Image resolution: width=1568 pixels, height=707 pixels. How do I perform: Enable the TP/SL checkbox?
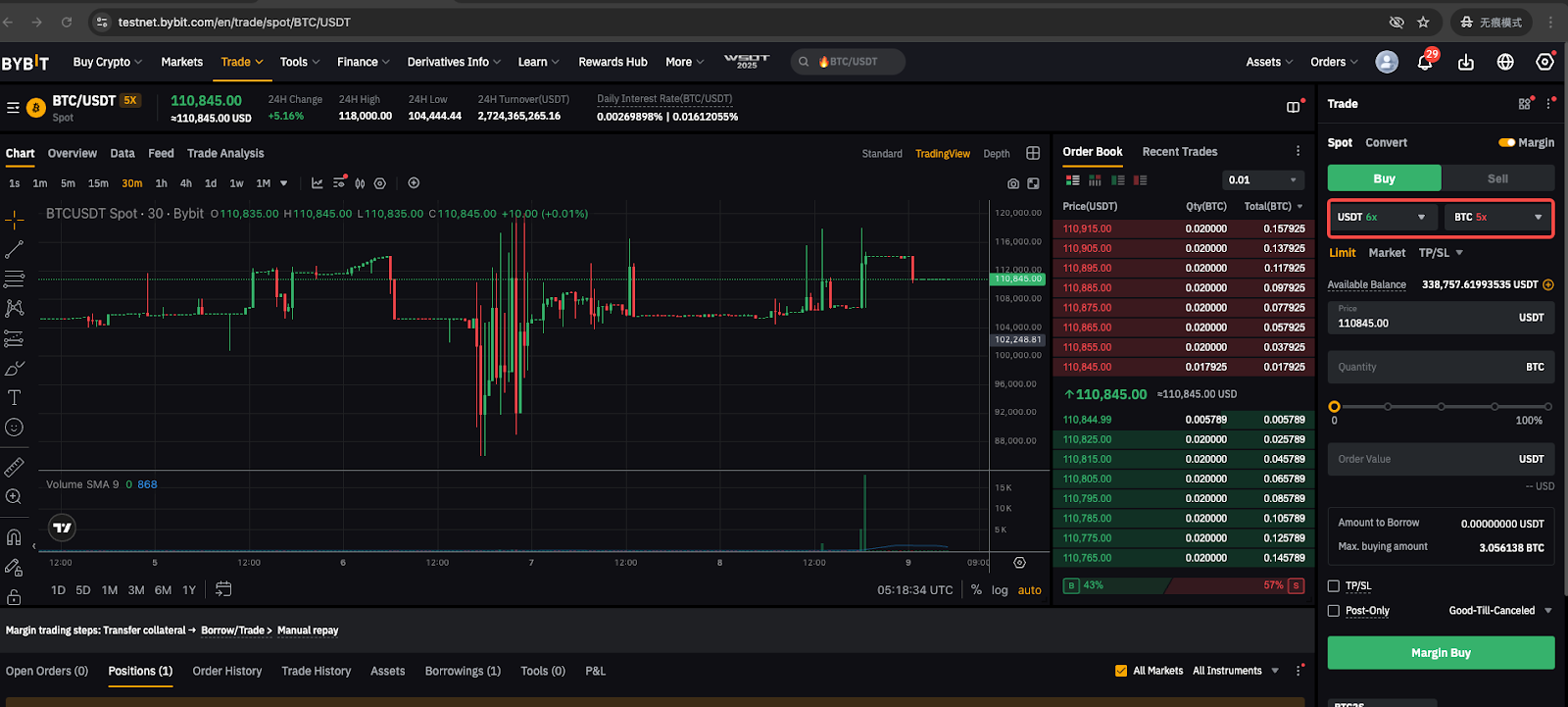(x=1334, y=586)
